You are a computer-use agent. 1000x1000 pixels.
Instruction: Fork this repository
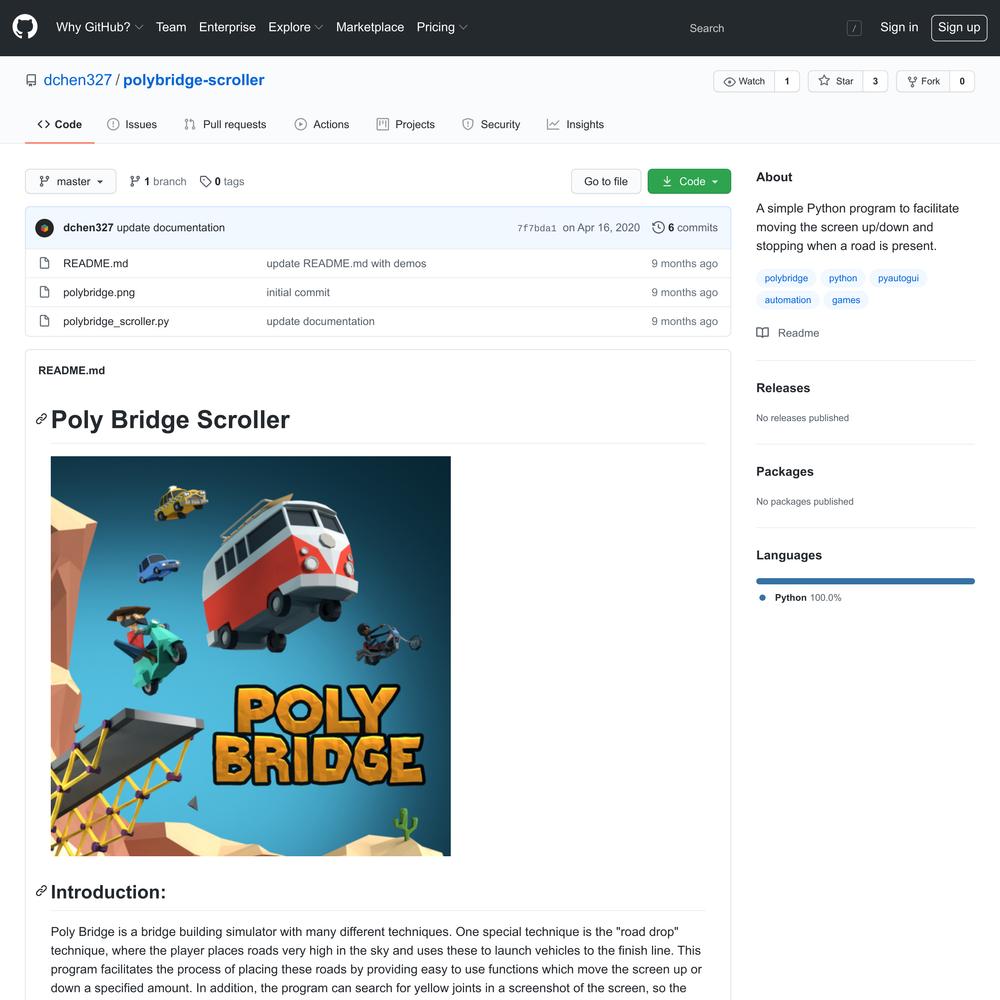pos(923,81)
